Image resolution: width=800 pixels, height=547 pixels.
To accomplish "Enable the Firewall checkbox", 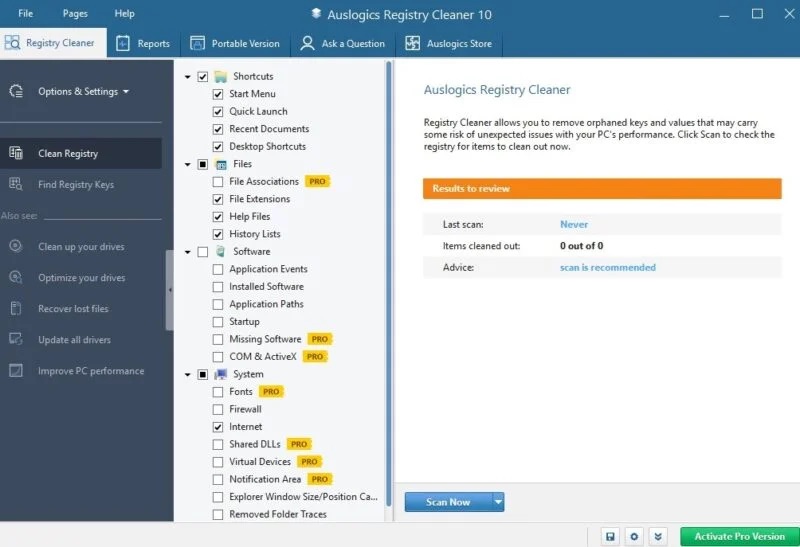I will (x=218, y=409).
